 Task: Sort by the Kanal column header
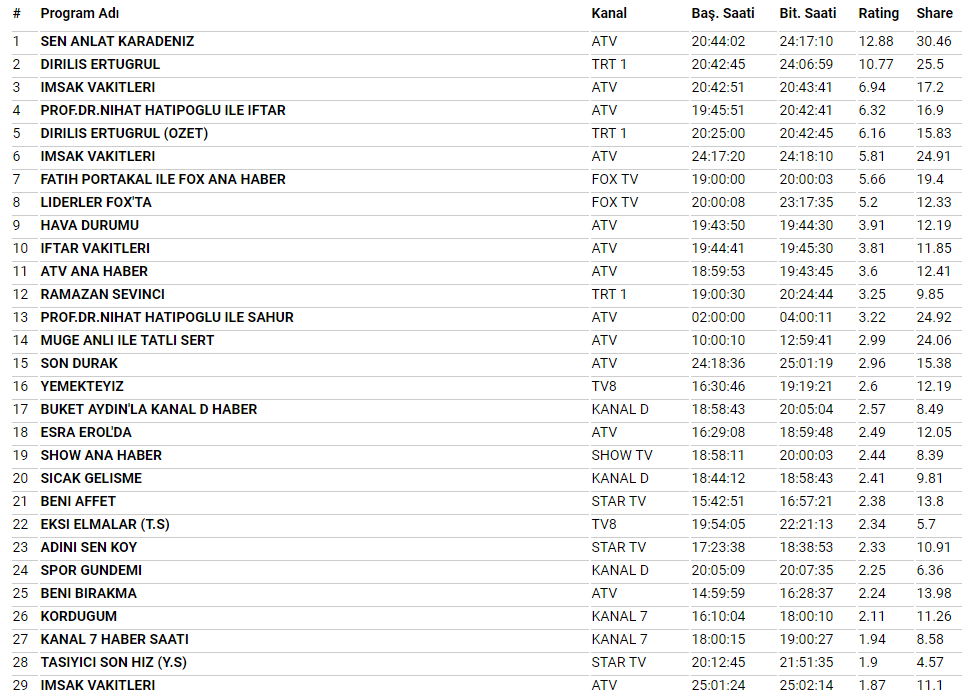coord(609,14)
